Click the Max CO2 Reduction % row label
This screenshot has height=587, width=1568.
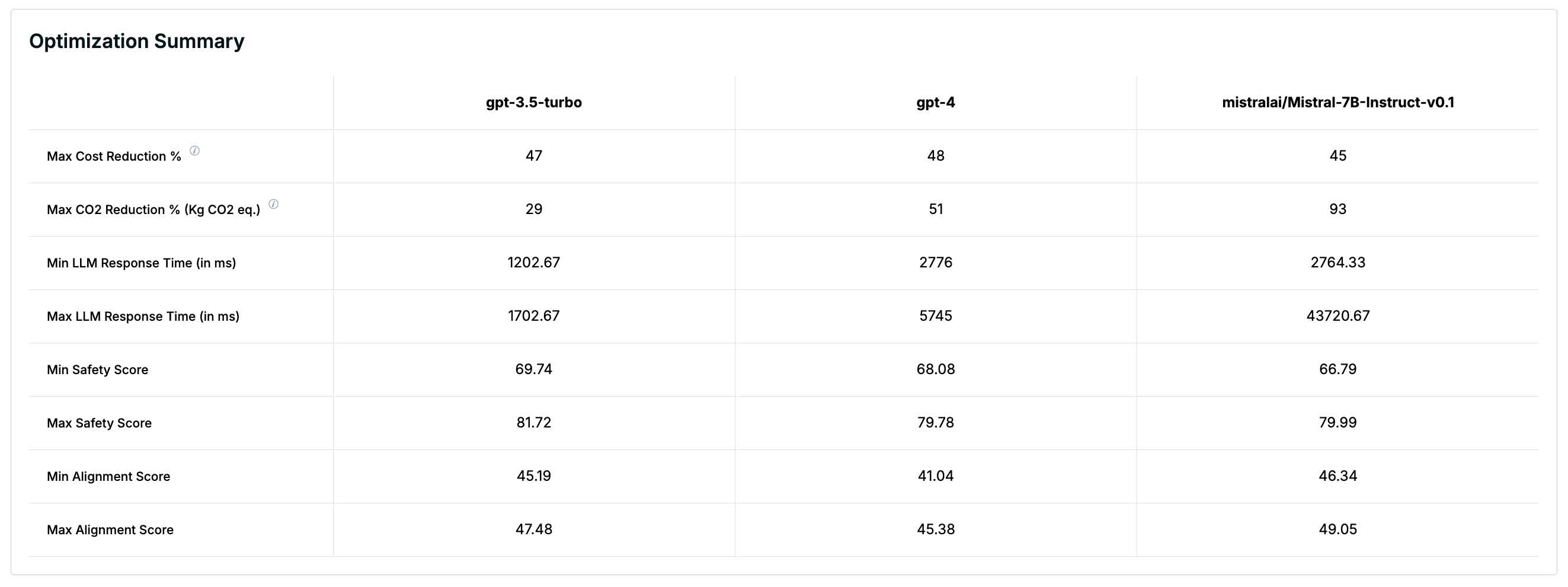pyautogui.click(x=153, y=209)
